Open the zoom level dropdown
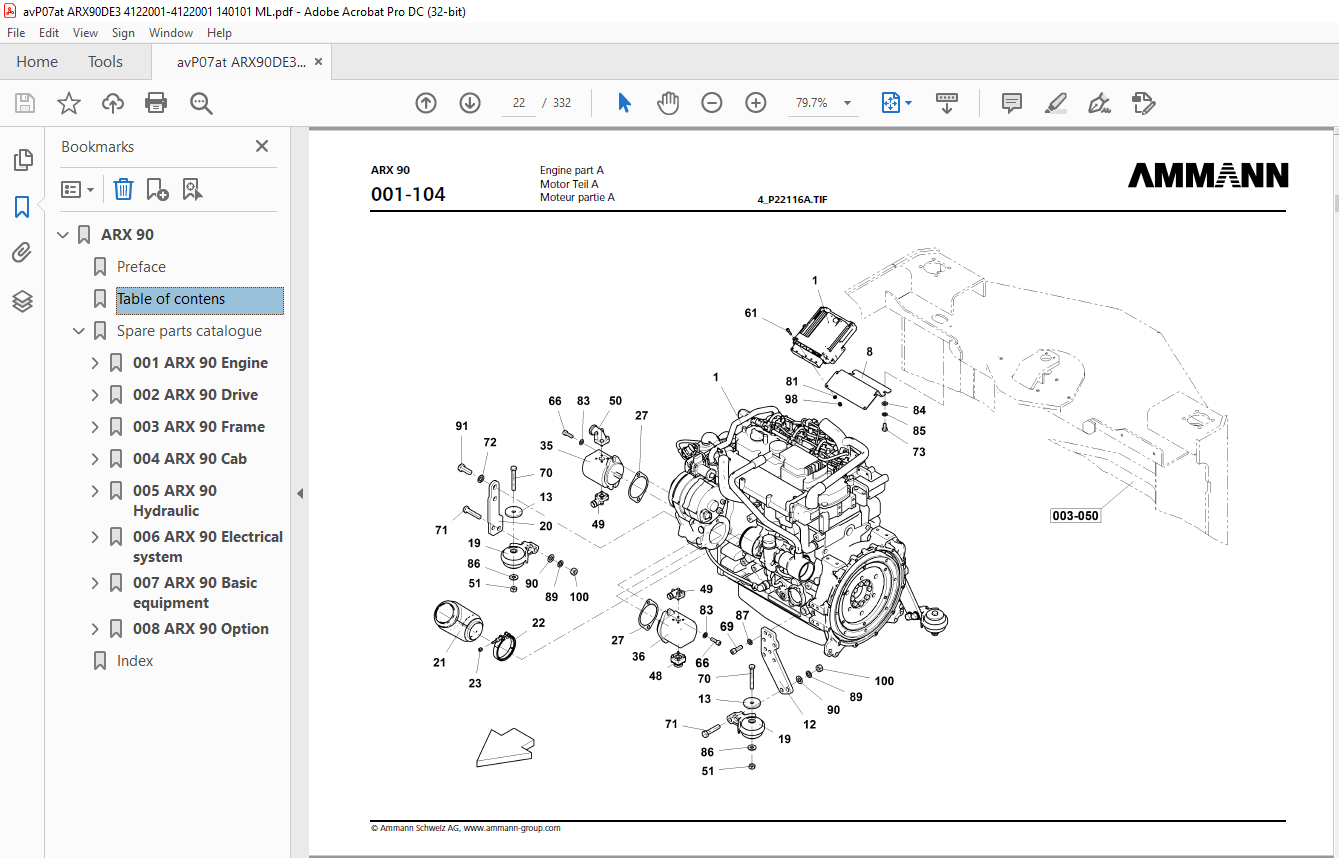Viewport: 1339px width, 858px height. pyautogui.click(x=848, y=103)
